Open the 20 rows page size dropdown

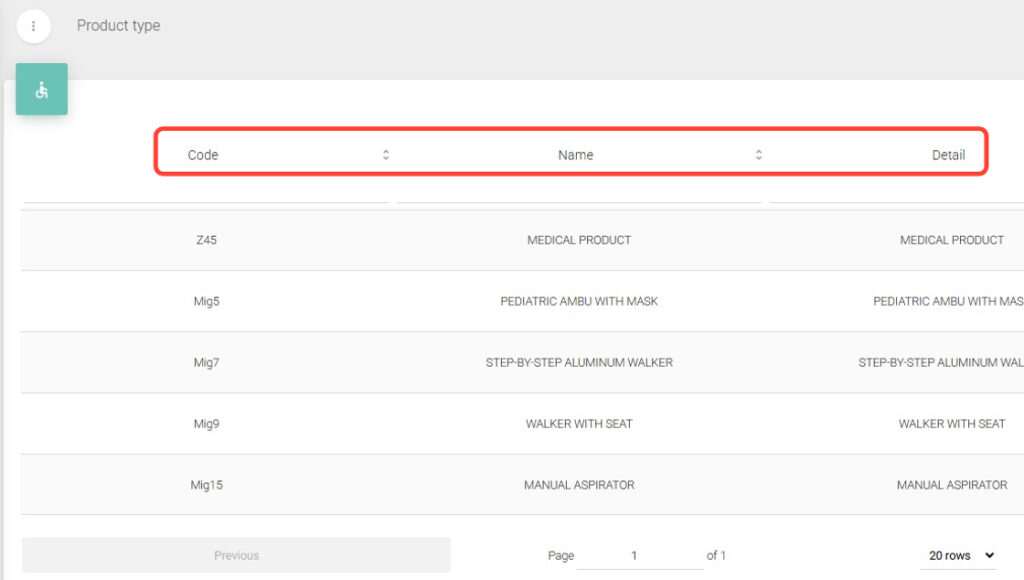(x=962, y=555)
